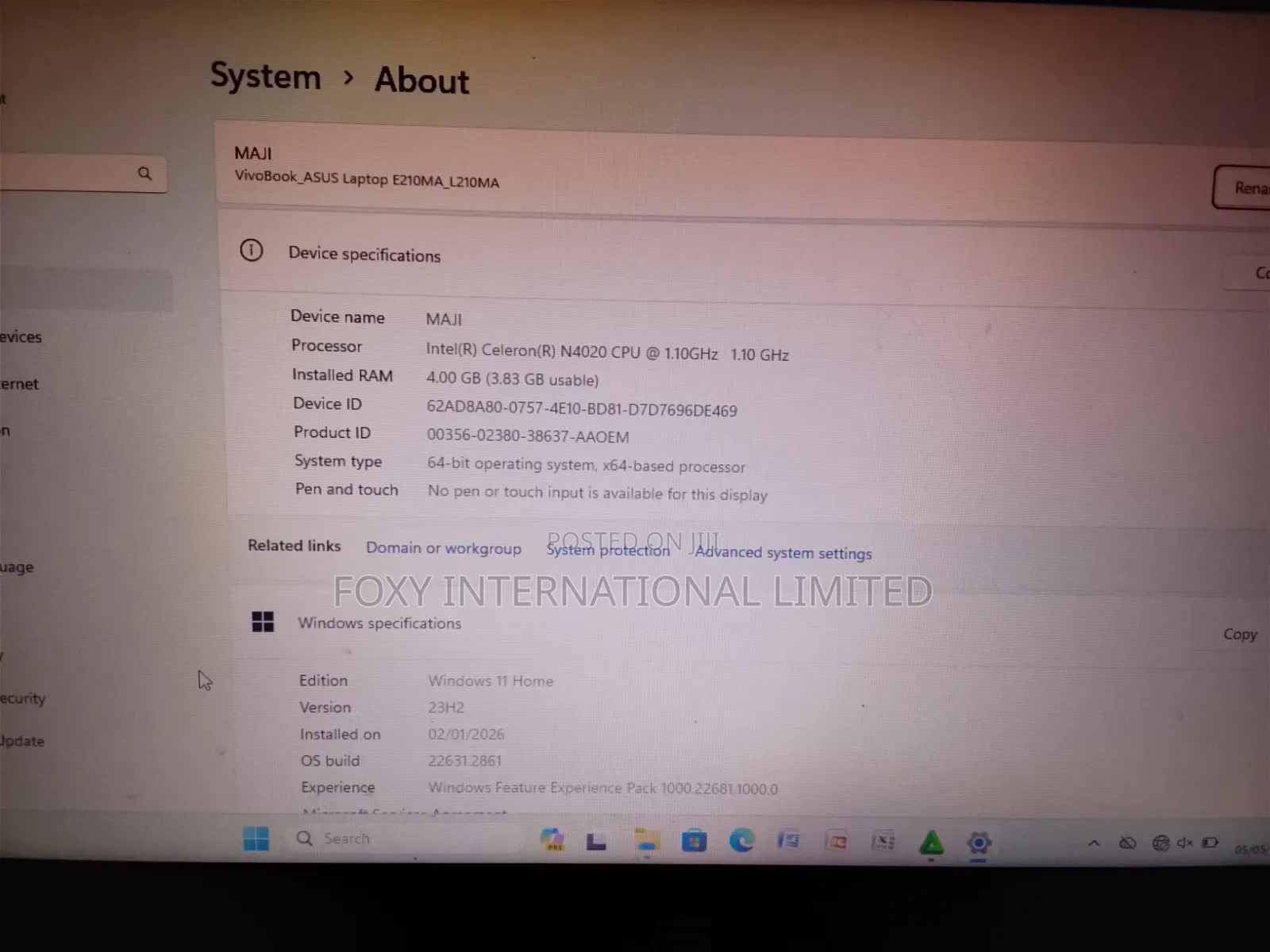This screenshot has height=952, width=1270.
Task: Go back to System in the breadcrumb
Action: coord(265,76)
